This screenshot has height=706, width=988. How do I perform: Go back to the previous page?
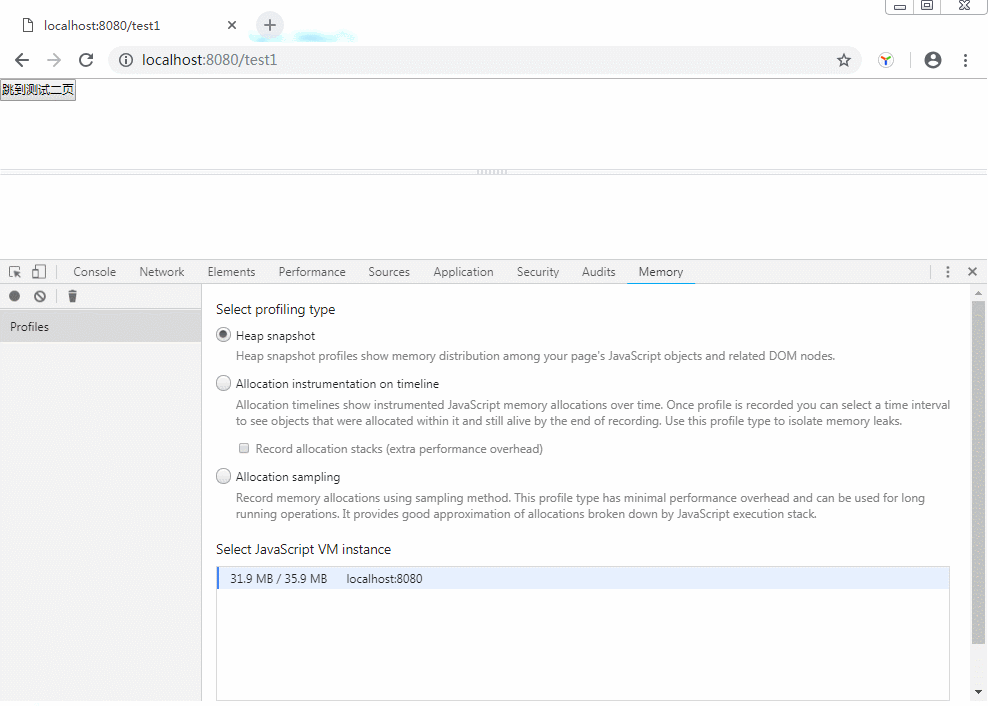[22, 60]
